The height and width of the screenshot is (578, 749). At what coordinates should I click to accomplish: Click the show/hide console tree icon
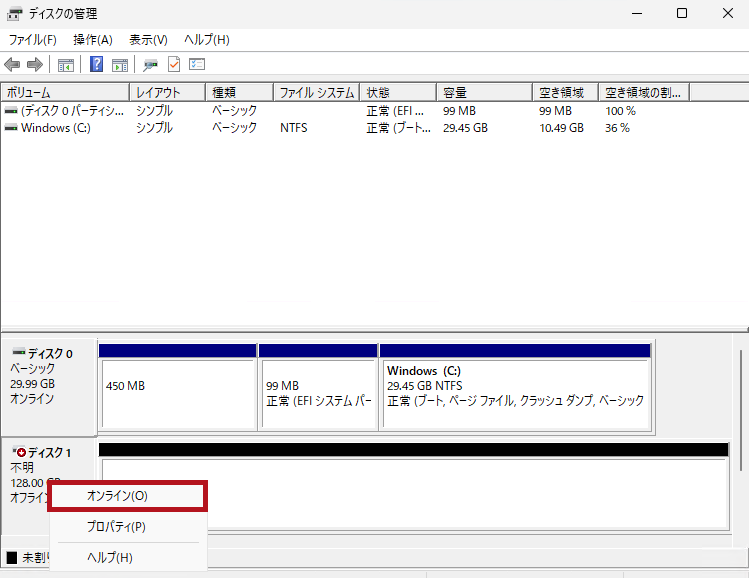66,65
